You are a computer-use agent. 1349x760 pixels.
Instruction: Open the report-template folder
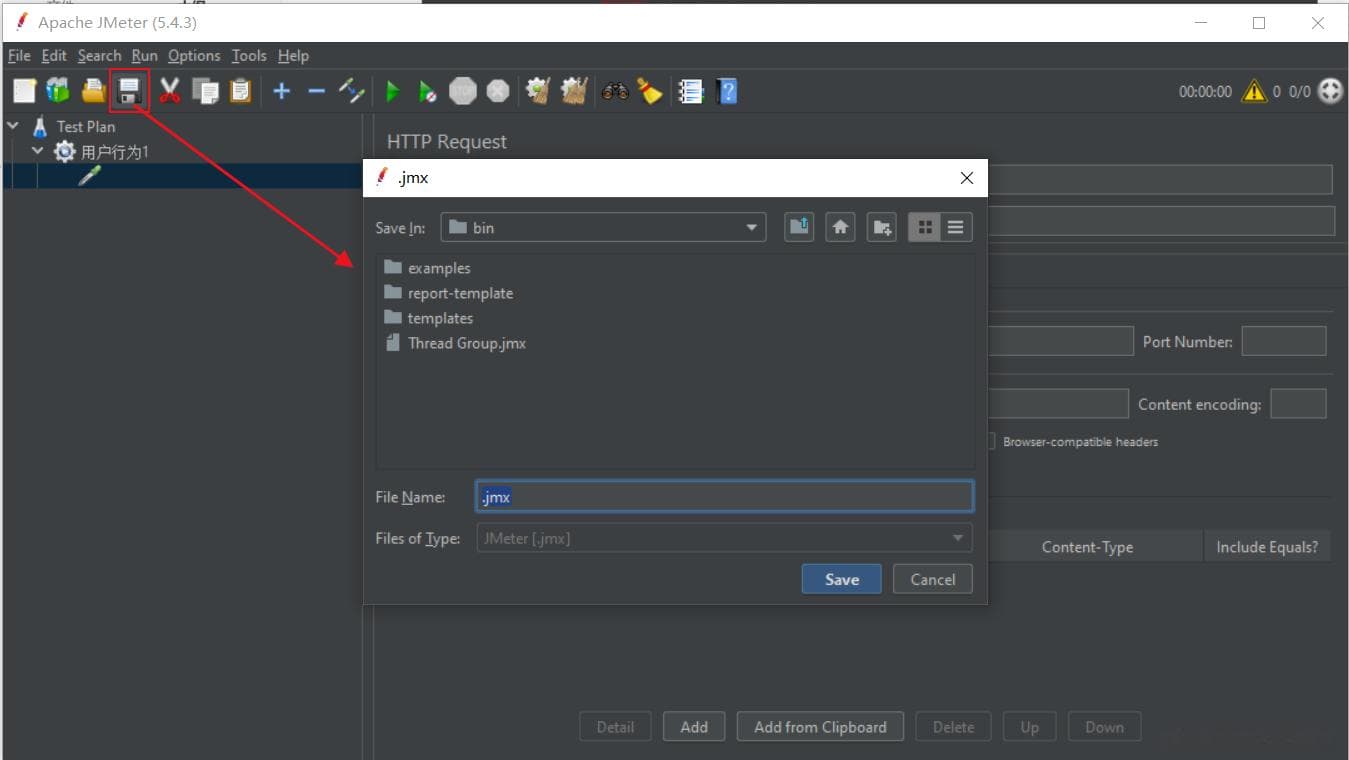[448, 293]
